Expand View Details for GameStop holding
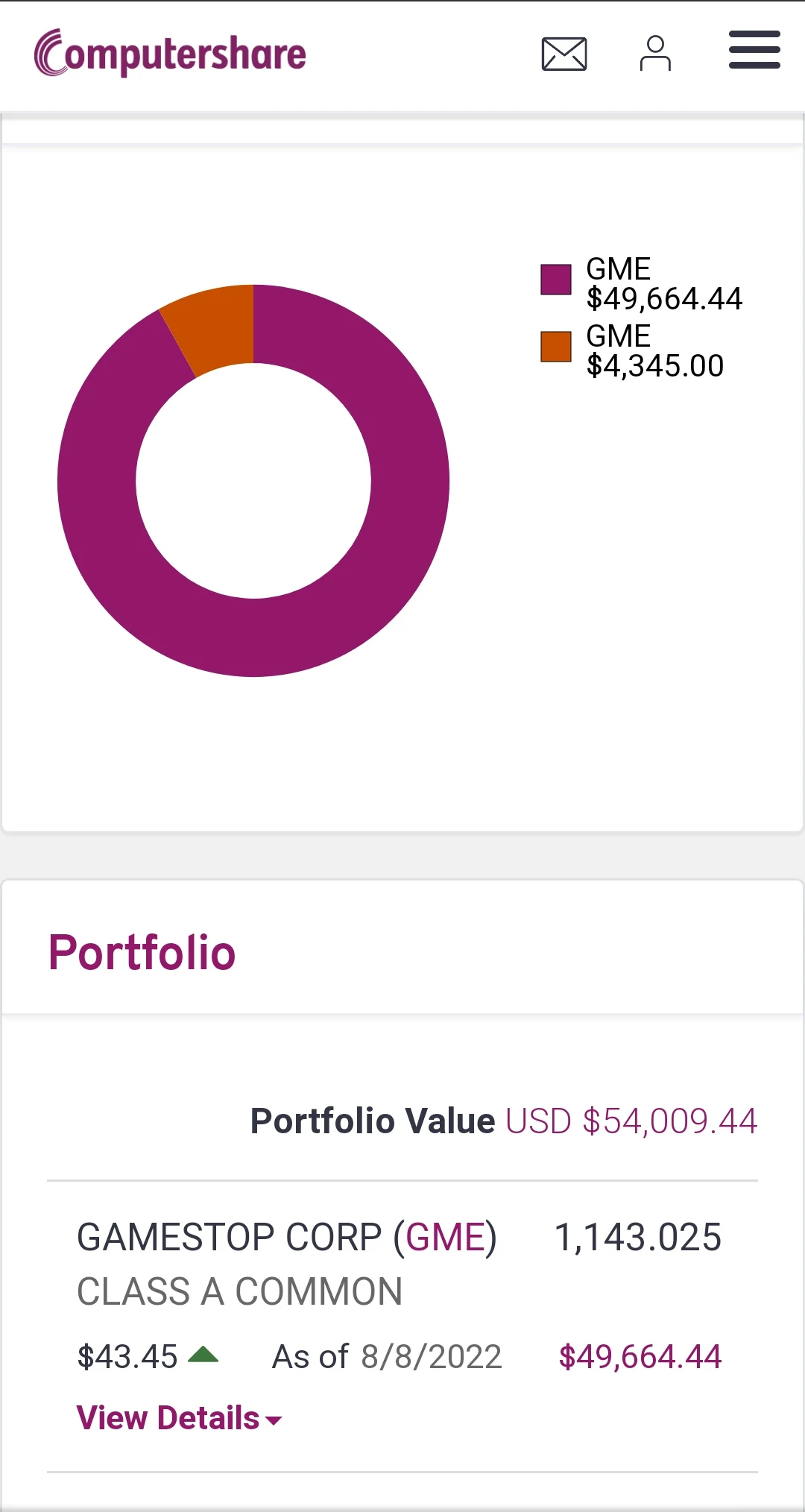The image size is (805, 1512). 168,1418
